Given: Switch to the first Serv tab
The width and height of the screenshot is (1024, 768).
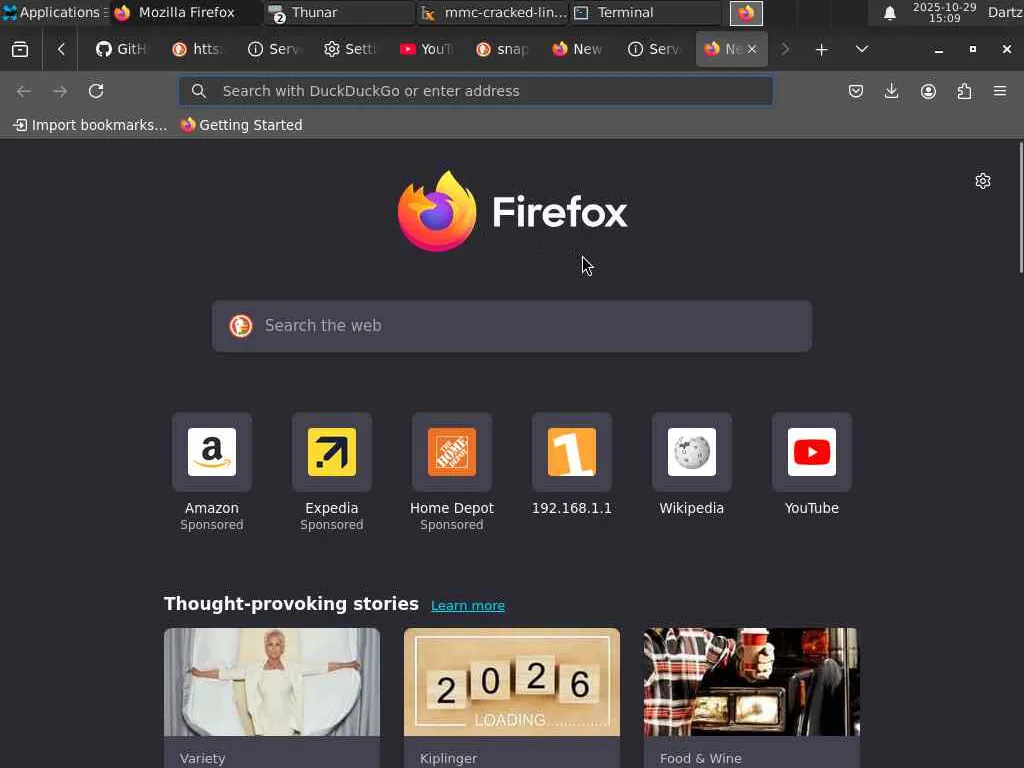Looking at the screenshot, I should [274, 49].
